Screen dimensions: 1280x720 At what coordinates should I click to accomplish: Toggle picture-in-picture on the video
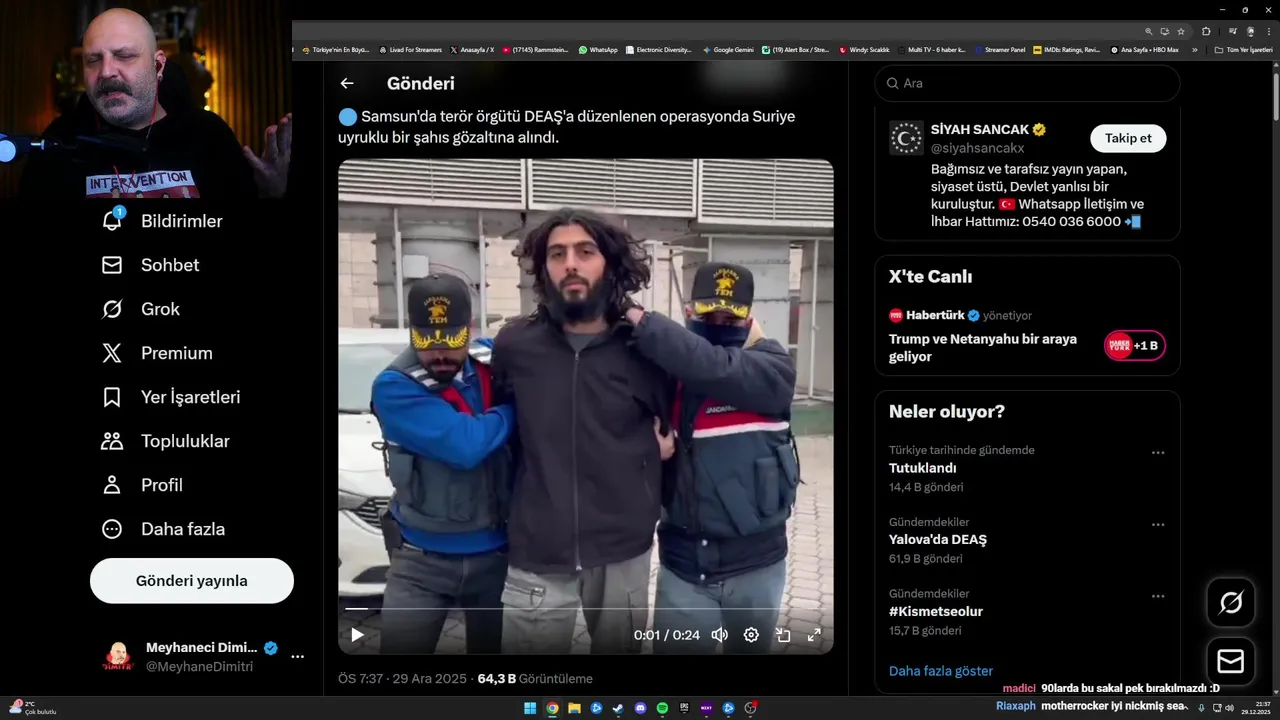[x=783, y=635]
